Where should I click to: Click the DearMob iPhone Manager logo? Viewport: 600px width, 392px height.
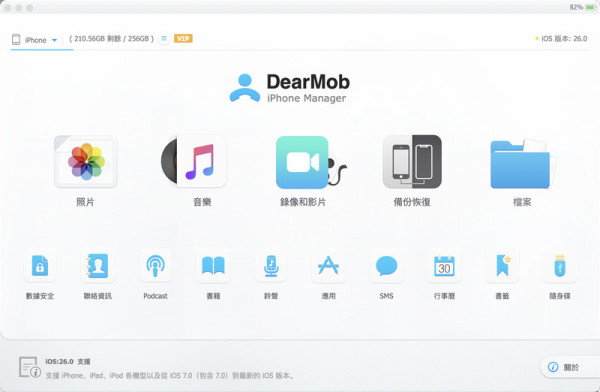click(x=290, y=88)
